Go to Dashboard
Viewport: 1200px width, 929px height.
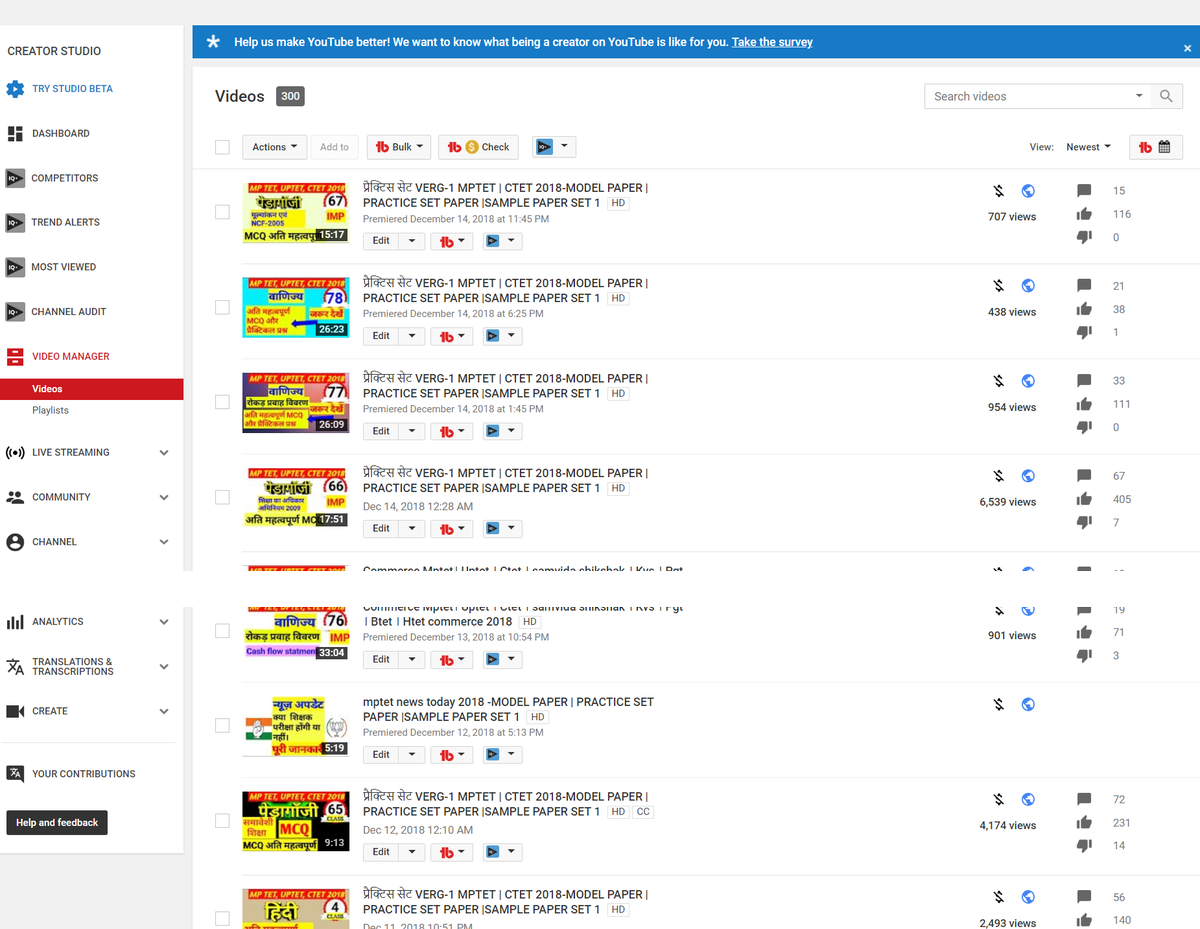[61, 133]
